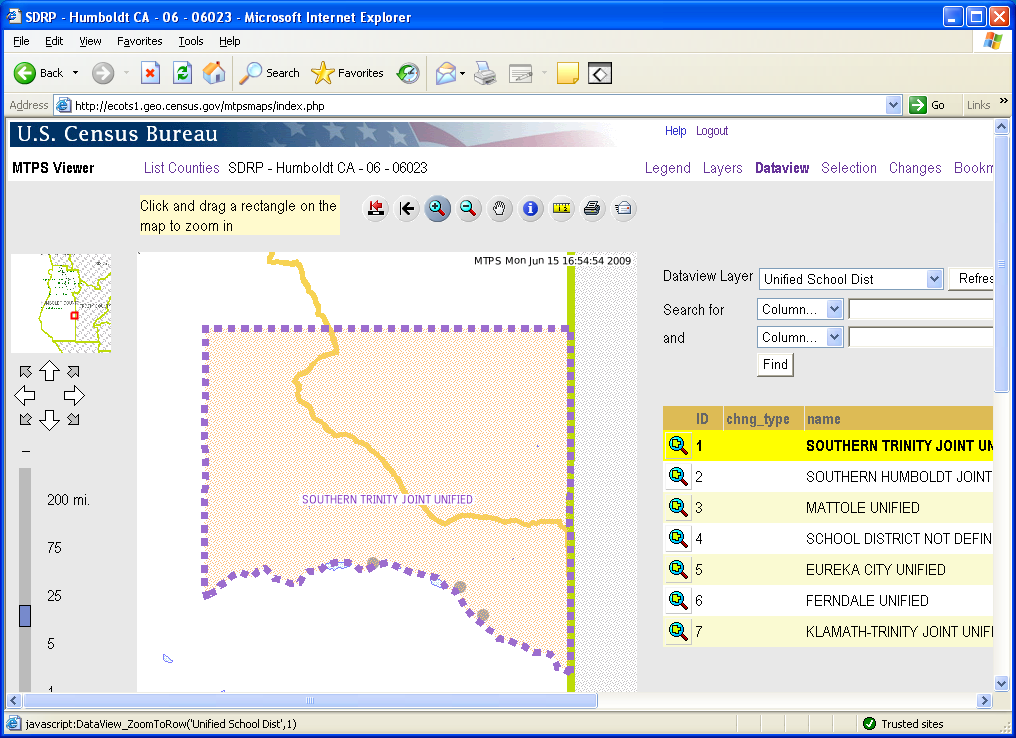Click the email envelope map tool

click(x=623, y=208)
